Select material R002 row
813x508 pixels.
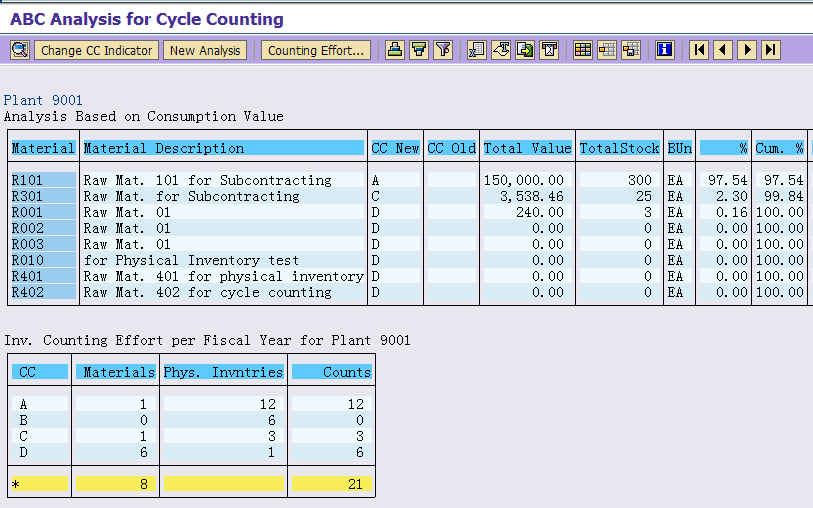pos(44,228)
